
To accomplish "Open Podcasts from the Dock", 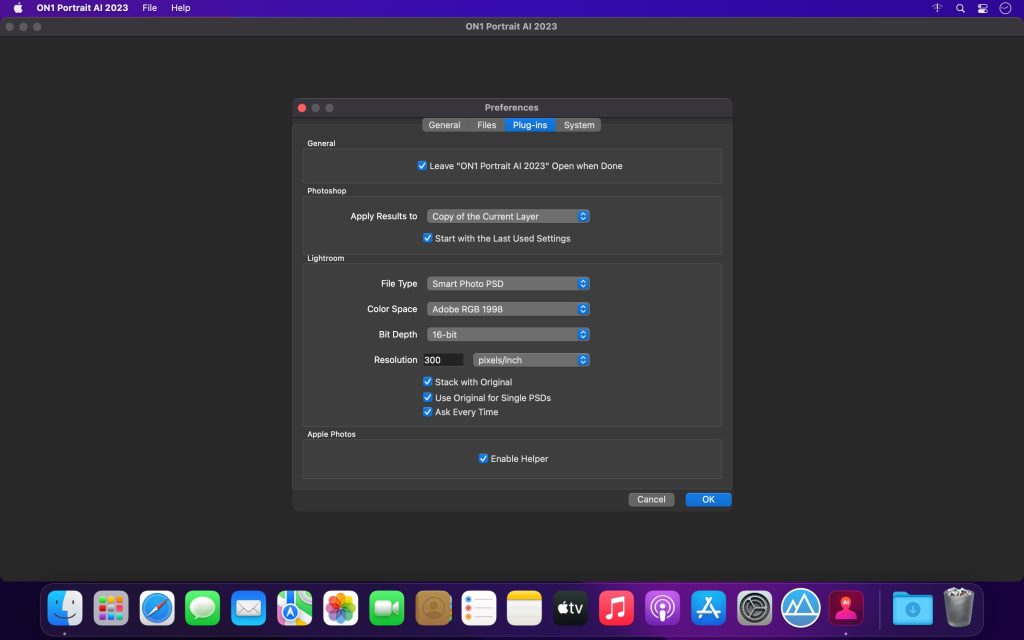I will tap(660, 607).
